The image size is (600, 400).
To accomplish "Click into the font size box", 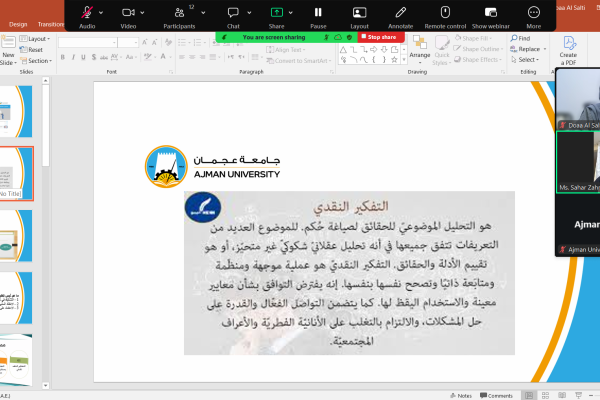I will point(128,42).
